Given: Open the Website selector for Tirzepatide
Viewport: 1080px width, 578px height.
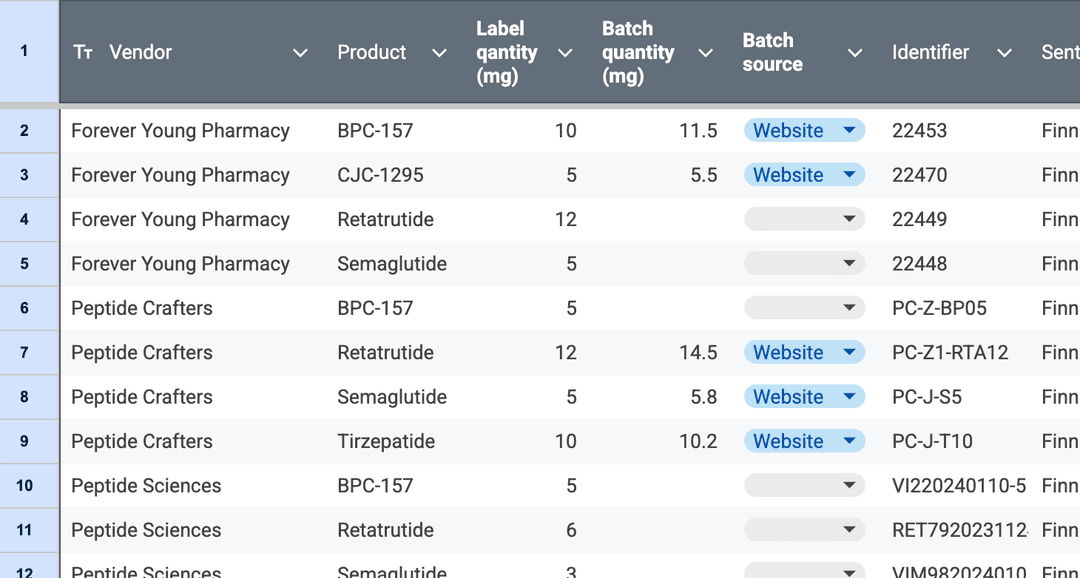Looking at the screenshot, I should coord(805,440).
